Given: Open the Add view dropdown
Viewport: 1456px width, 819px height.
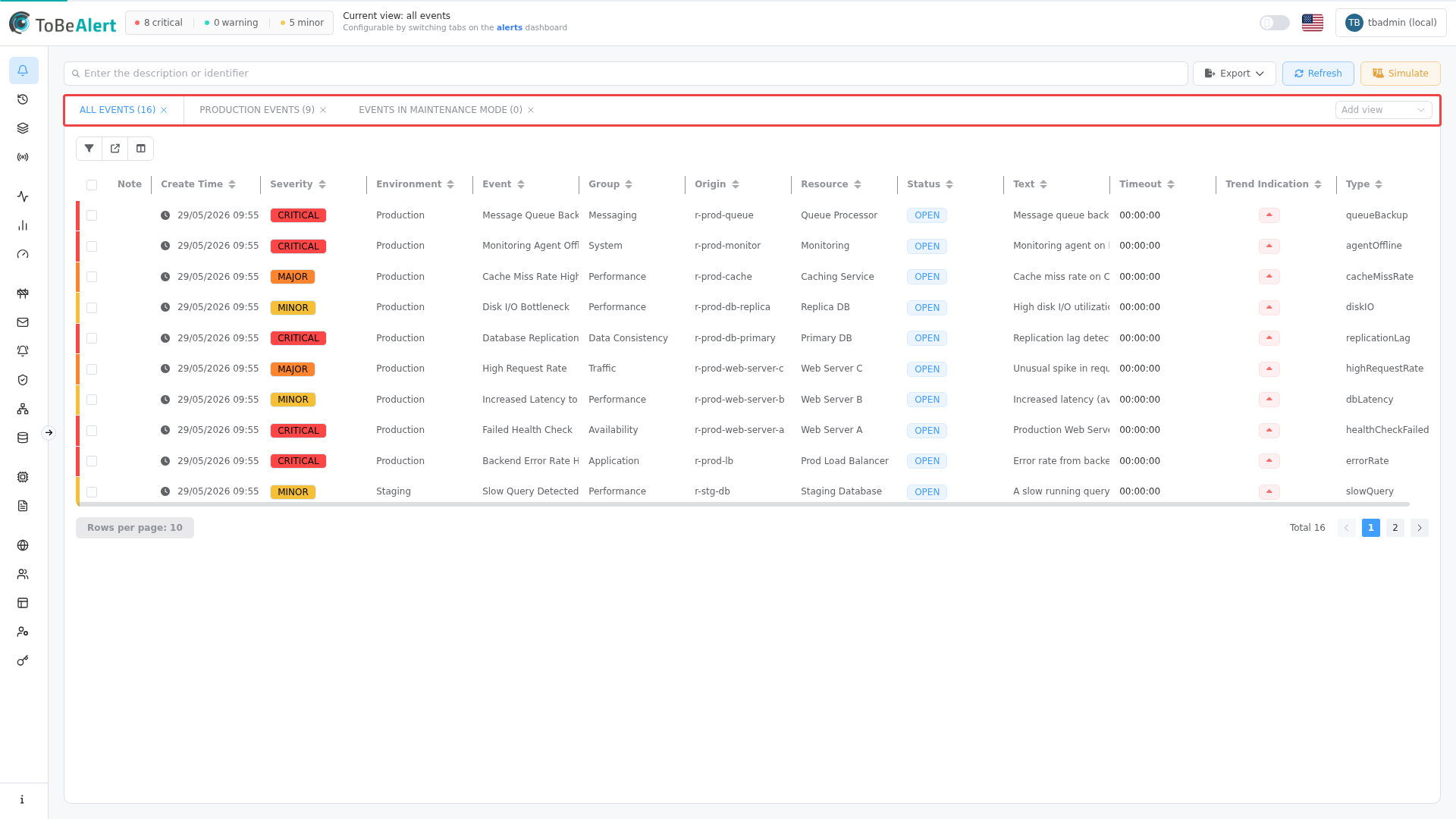Looking at the screenshot, I should 1383,110.
